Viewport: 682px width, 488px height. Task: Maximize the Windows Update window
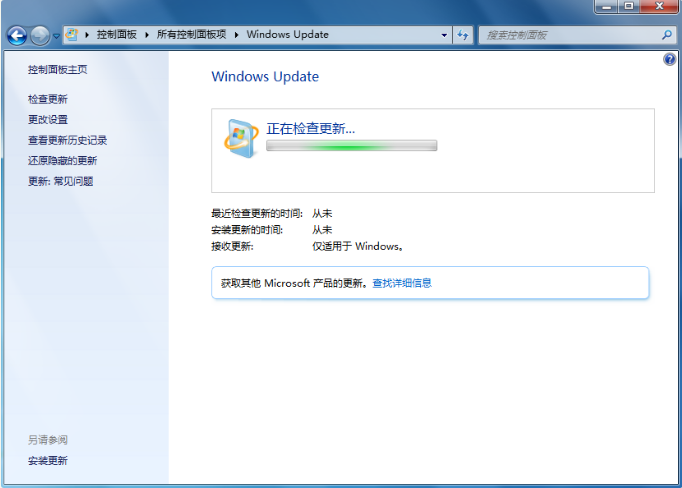pos(629,6)
